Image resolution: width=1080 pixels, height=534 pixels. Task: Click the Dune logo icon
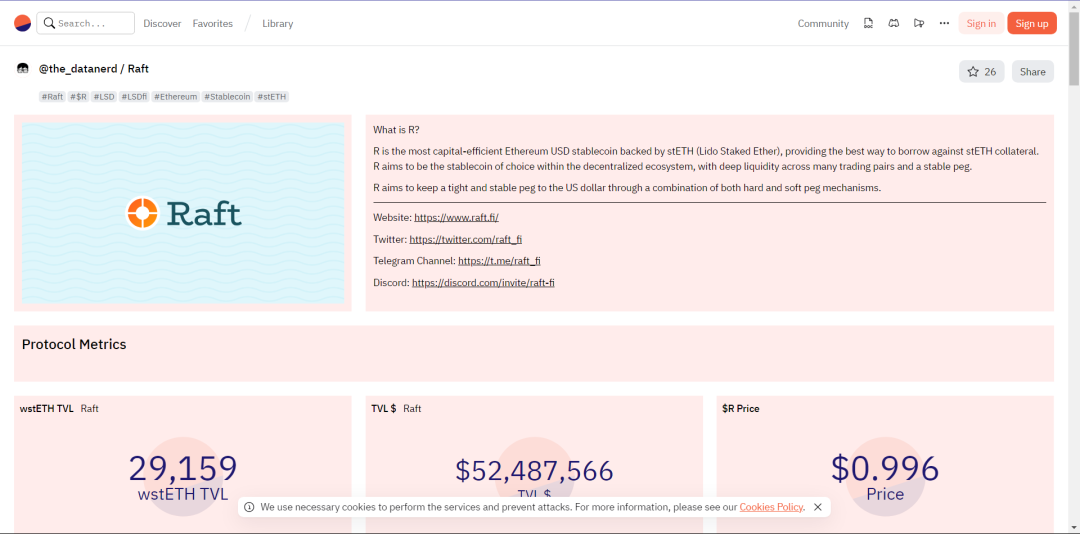point(23,23)
